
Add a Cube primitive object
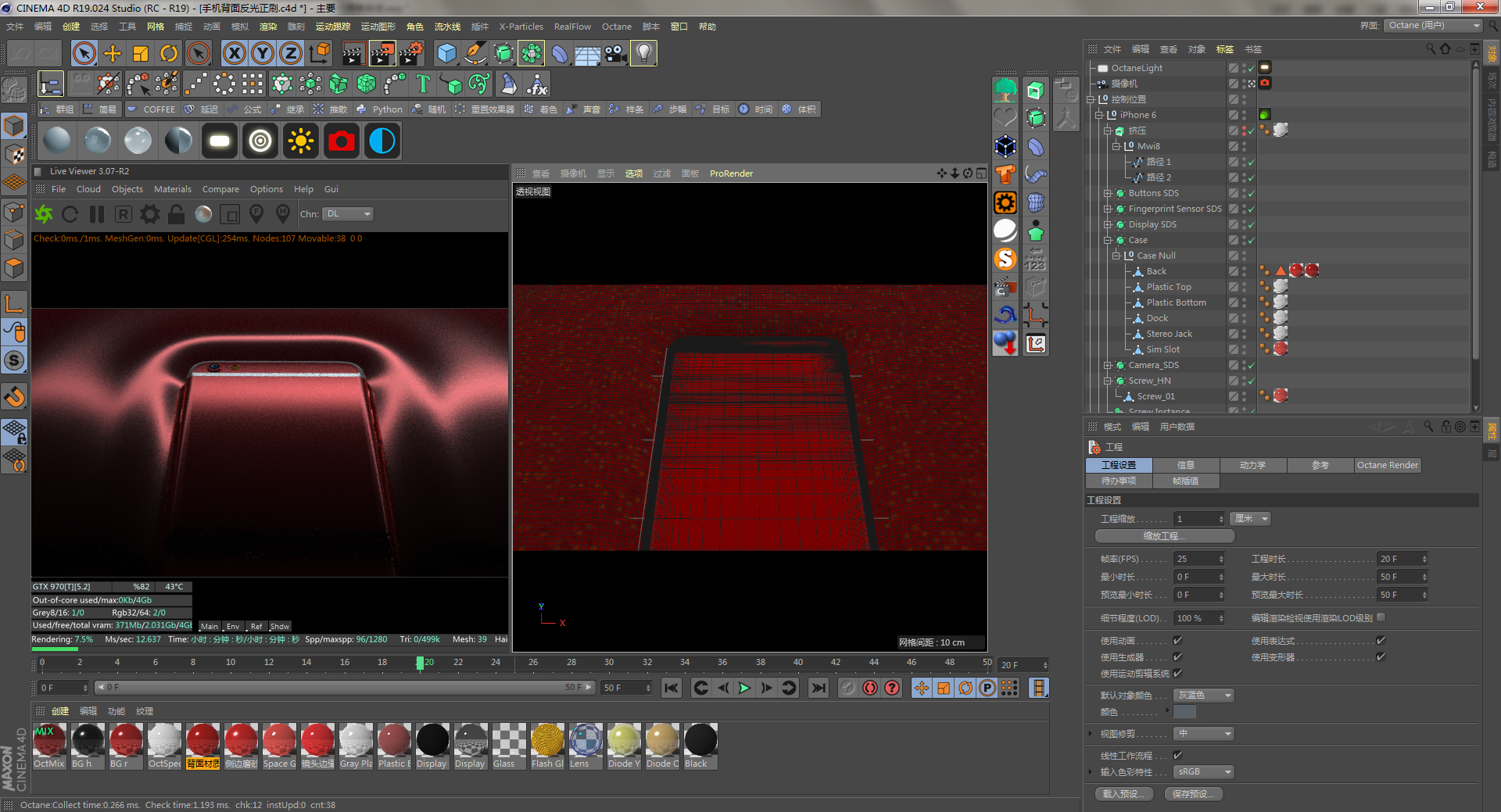pos(447,53)
